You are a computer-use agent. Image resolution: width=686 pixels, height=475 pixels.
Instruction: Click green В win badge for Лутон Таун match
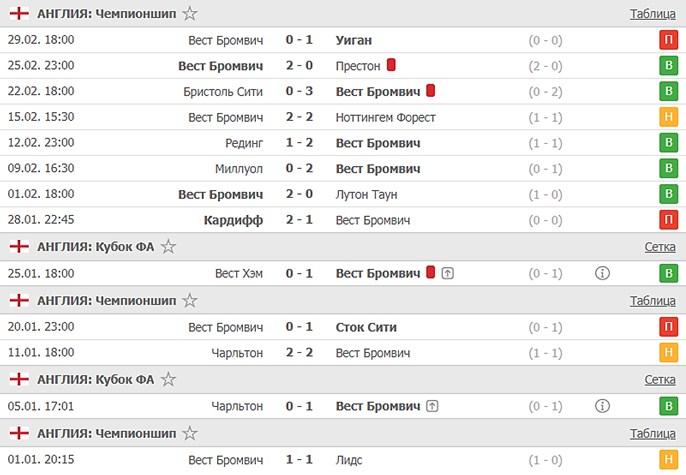pyautogui.click(x=666, y=194)
